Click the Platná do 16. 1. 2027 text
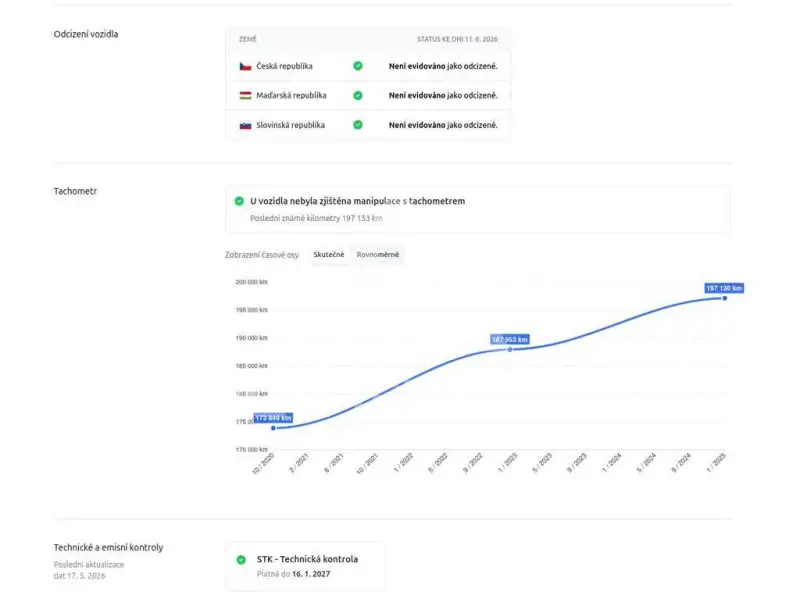 coord(293,574)
